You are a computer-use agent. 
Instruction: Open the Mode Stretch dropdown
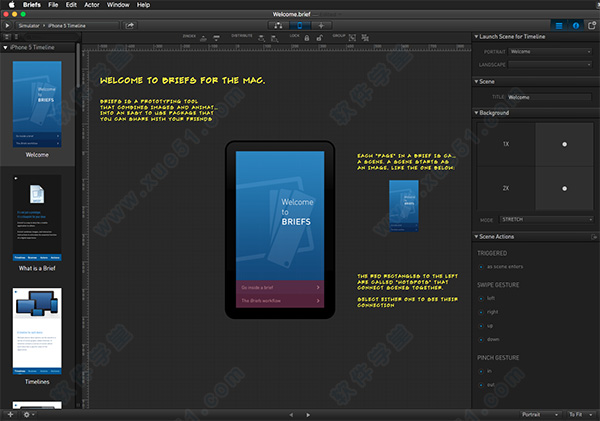[546, 220]
